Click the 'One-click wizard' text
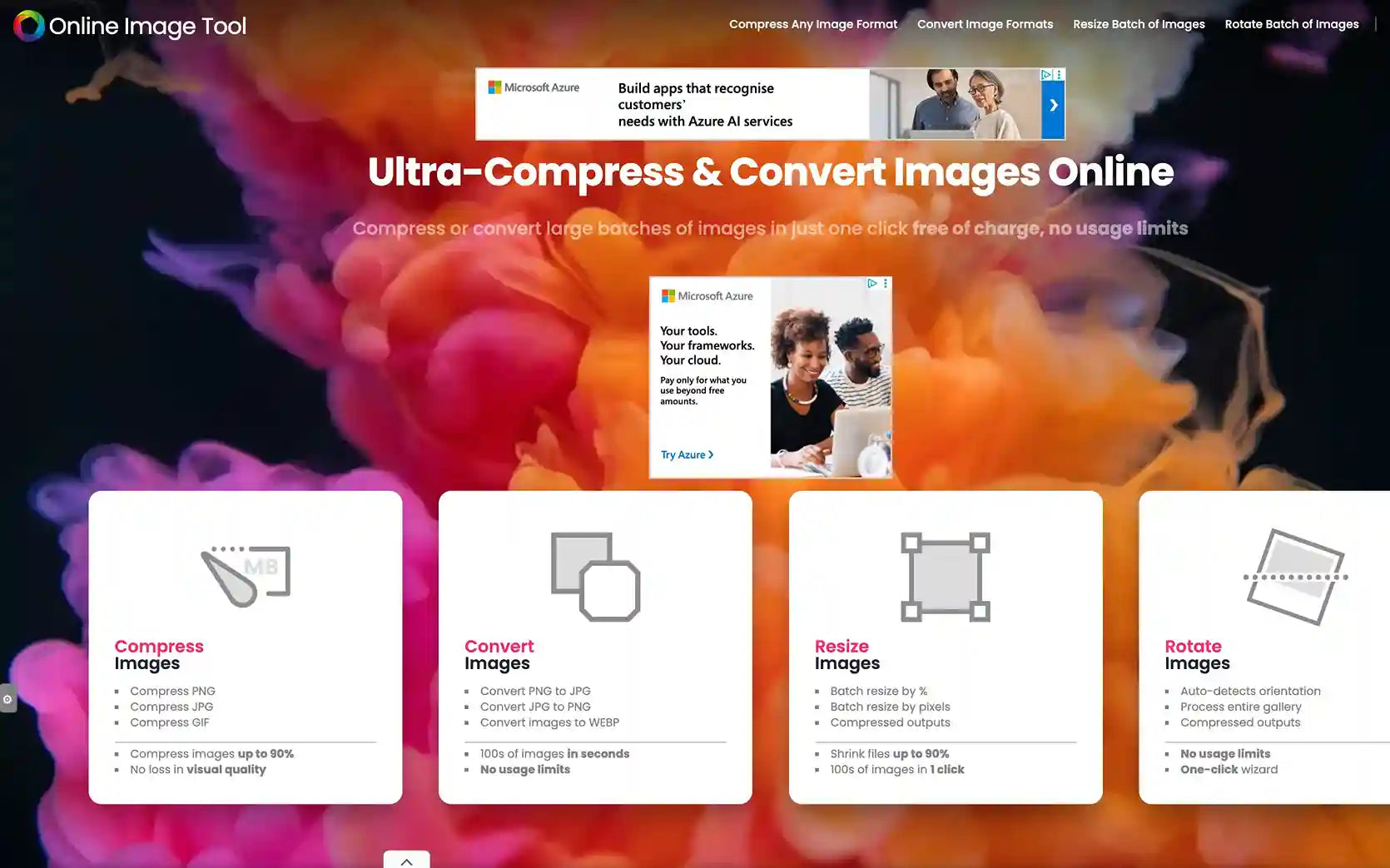The image size is (1390, 868). tap(1229, 770)
